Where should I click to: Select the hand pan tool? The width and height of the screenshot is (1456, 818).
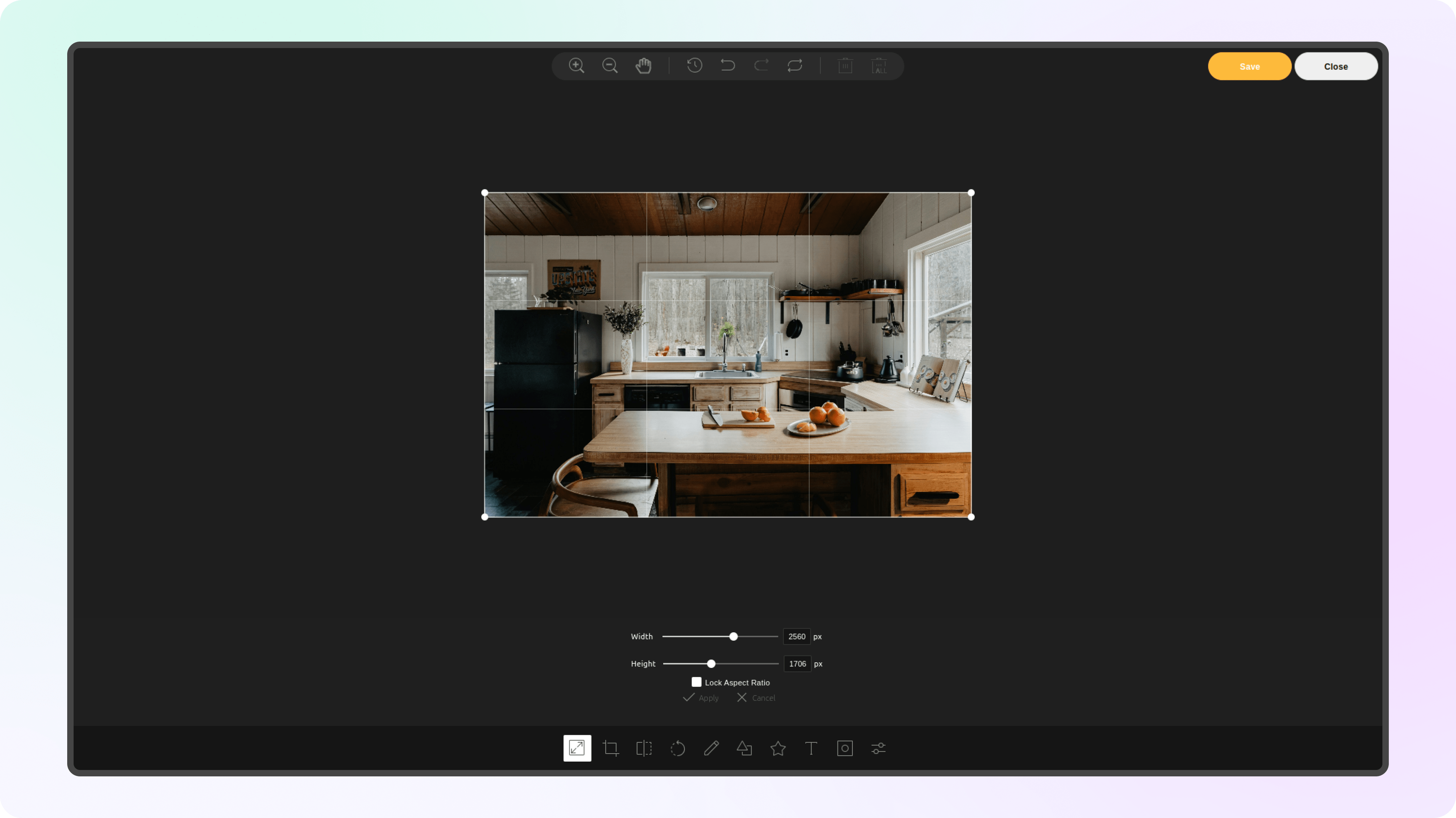coord(643,66)
